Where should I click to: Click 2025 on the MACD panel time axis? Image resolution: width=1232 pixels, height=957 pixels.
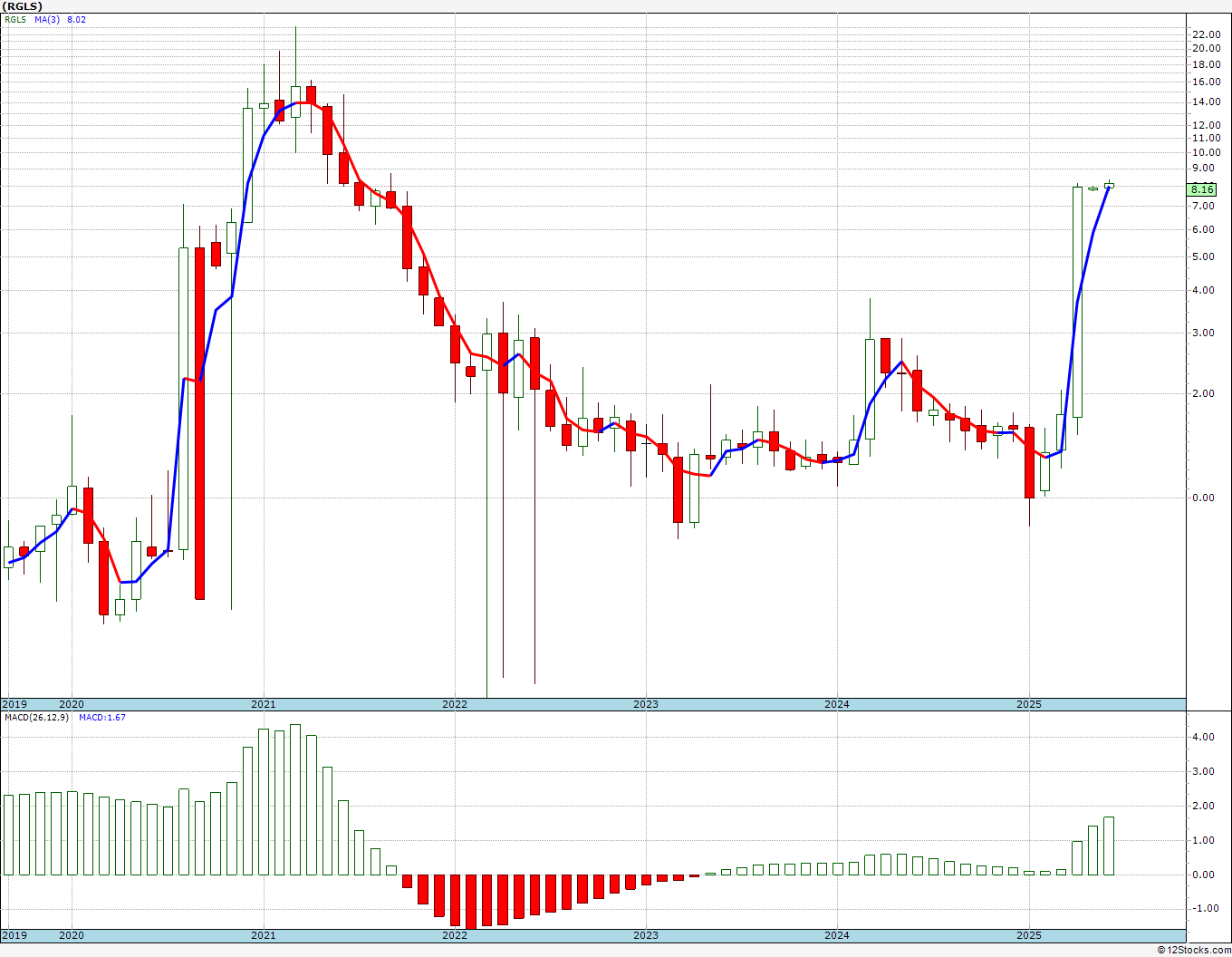click(1029, 935)
